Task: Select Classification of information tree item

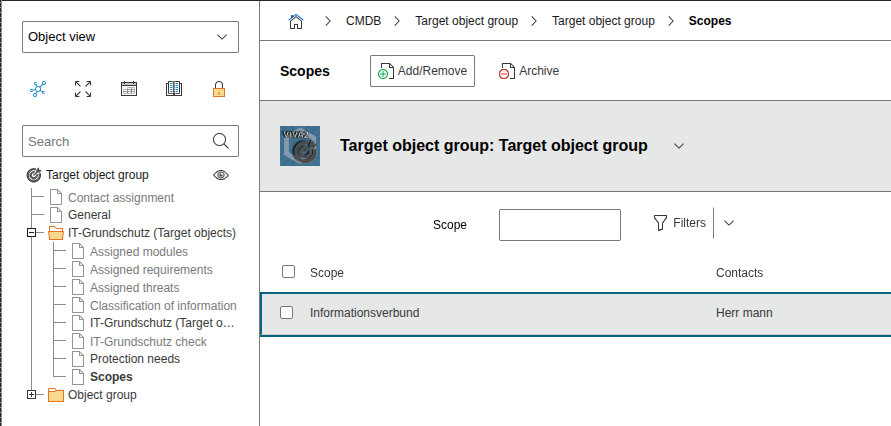Action: [163, 306]
